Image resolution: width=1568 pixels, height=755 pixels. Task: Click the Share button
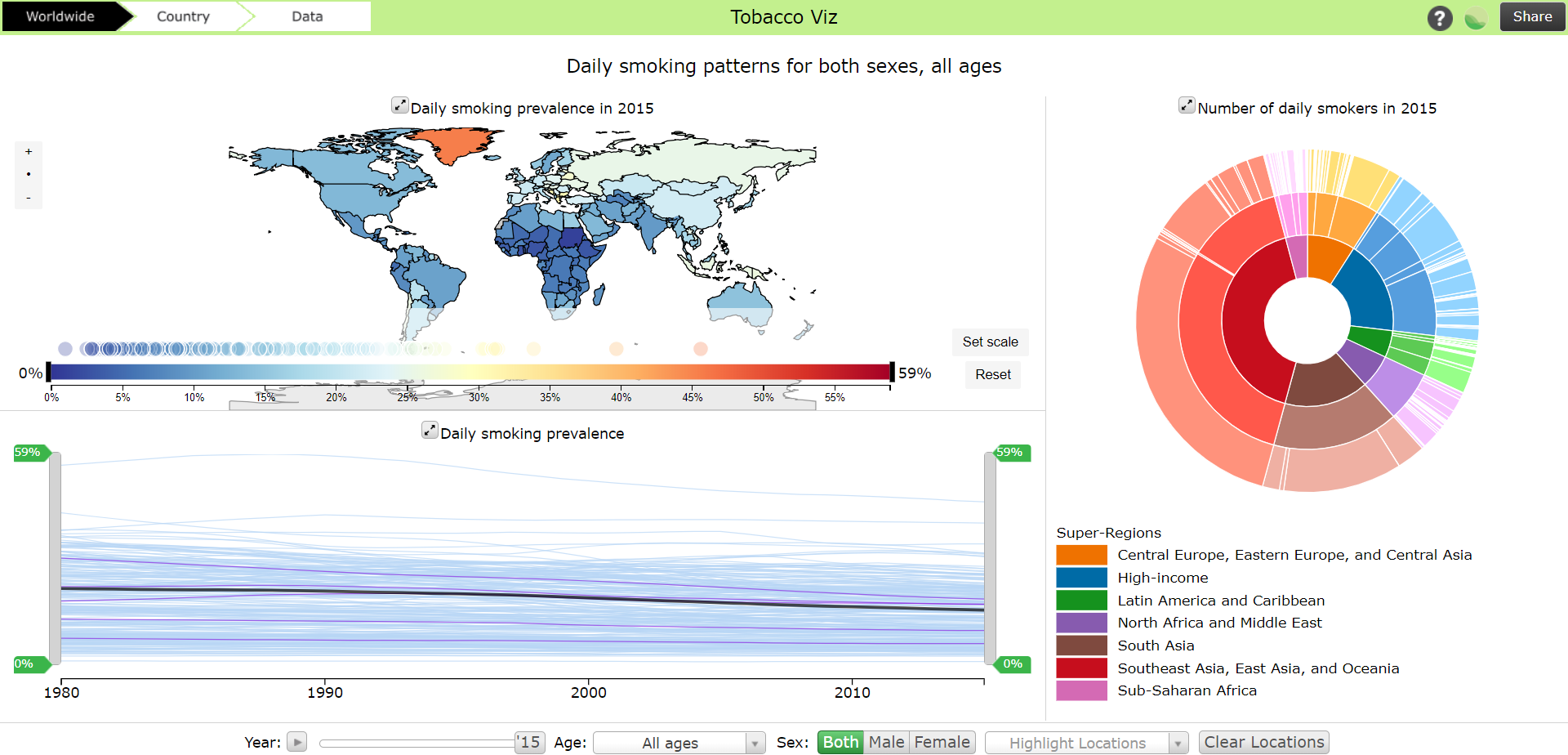(1532, 16)
